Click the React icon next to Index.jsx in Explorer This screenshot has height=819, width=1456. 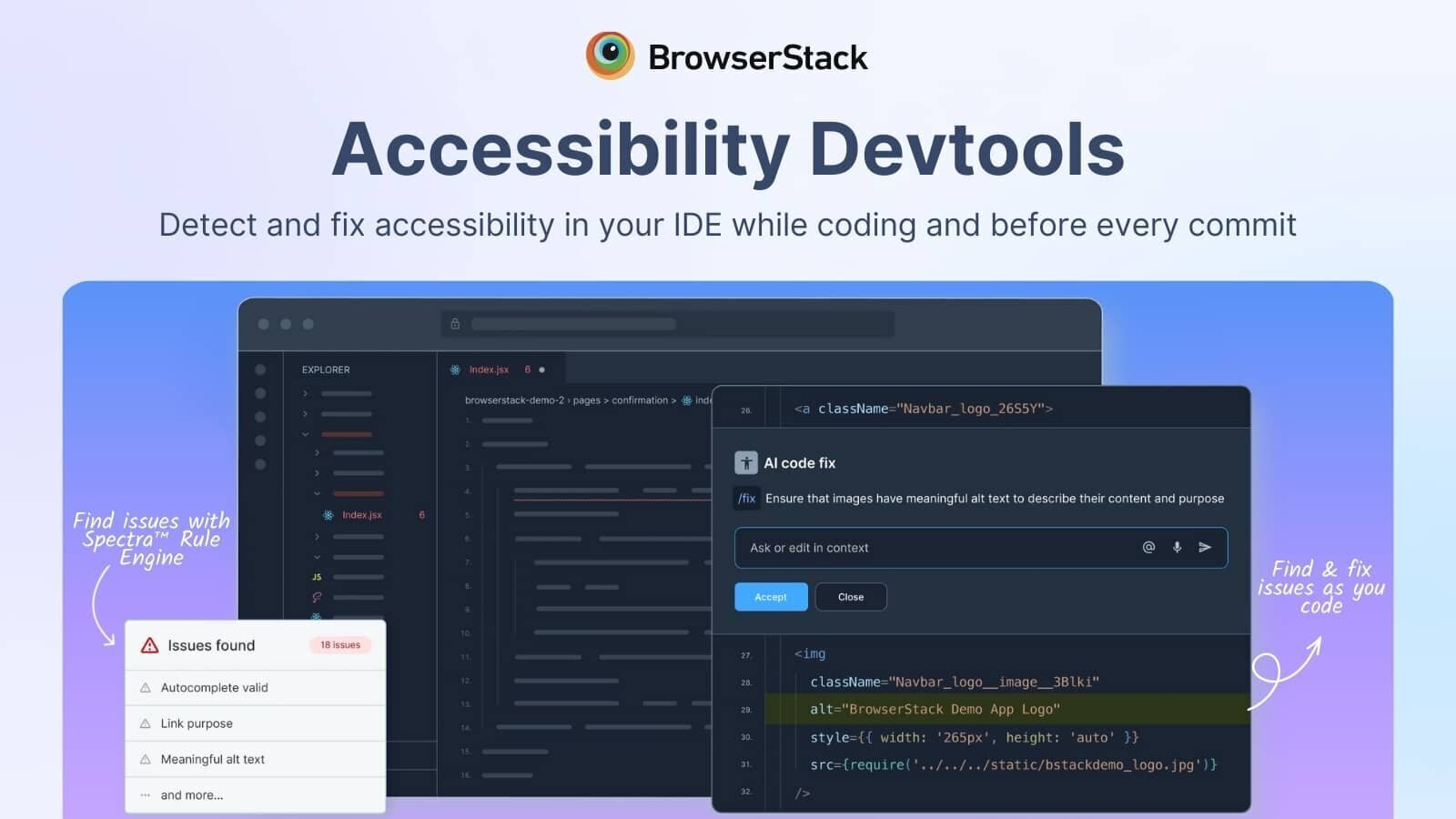328,514
